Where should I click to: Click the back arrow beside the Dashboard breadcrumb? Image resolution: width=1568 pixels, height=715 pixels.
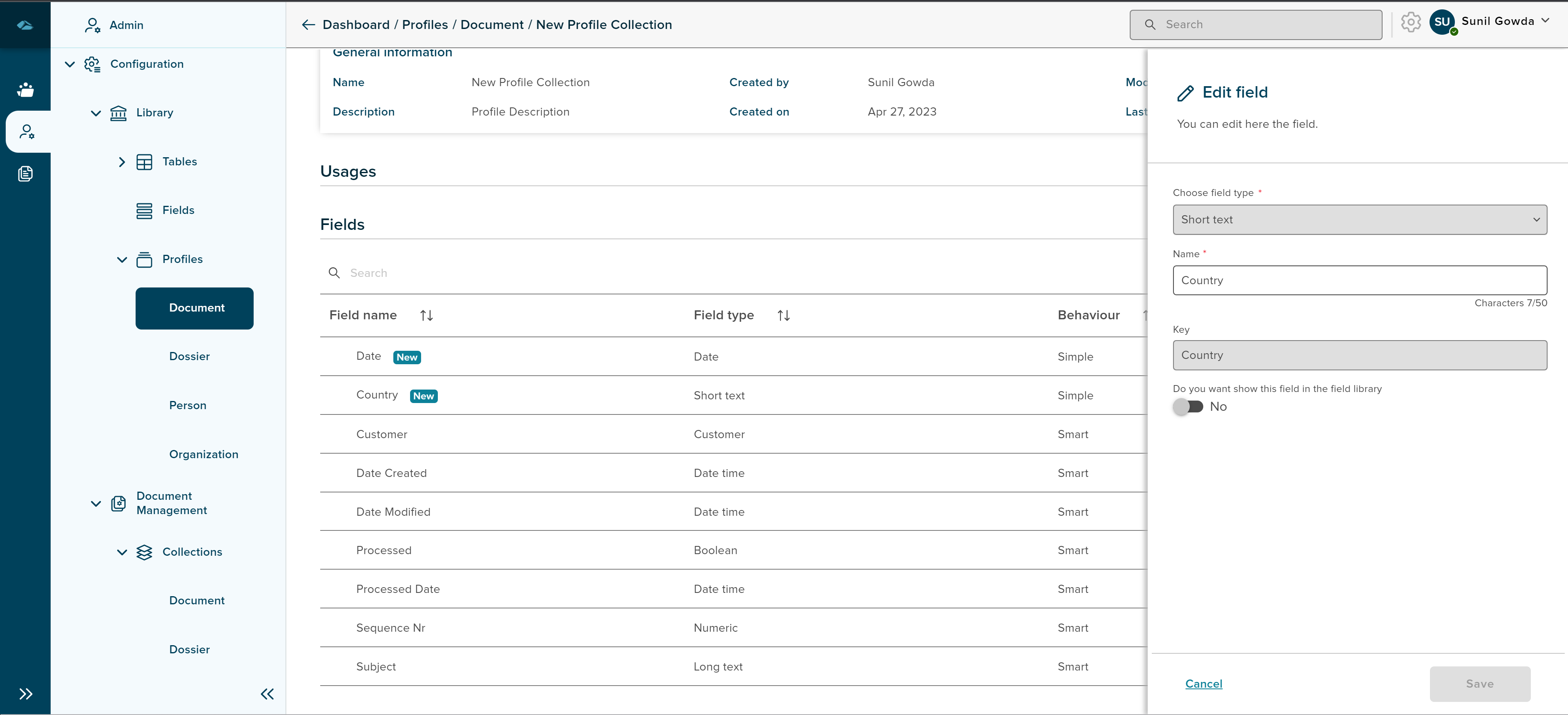pos(308,25)
